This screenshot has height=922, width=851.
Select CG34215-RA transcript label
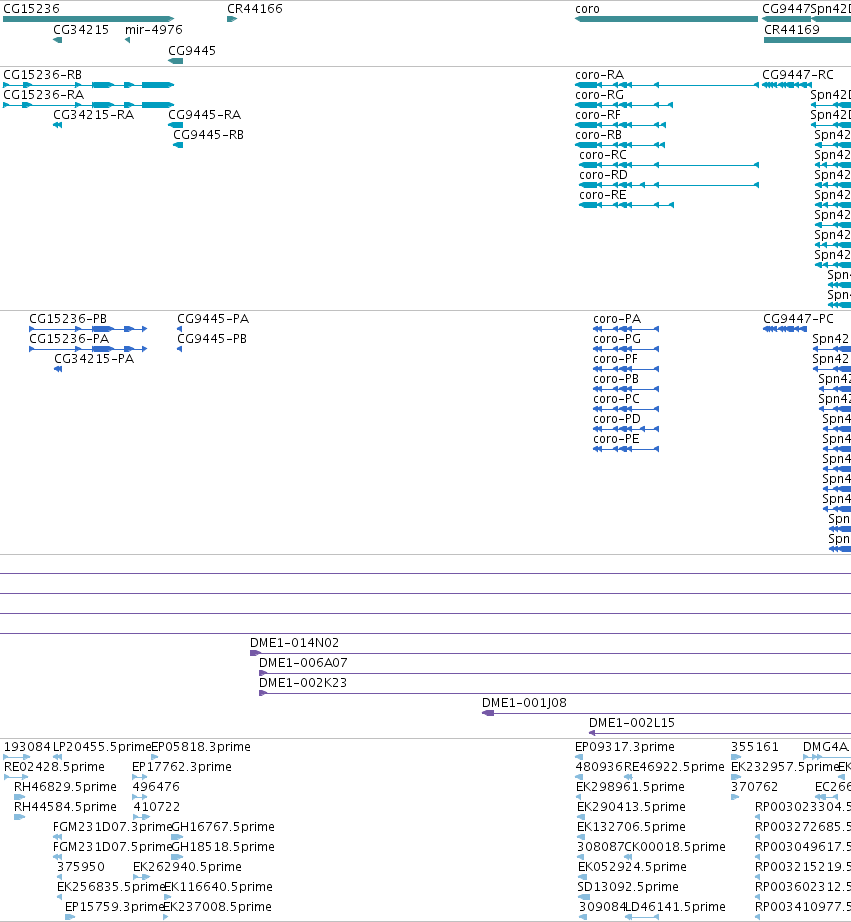pos(94,115)
